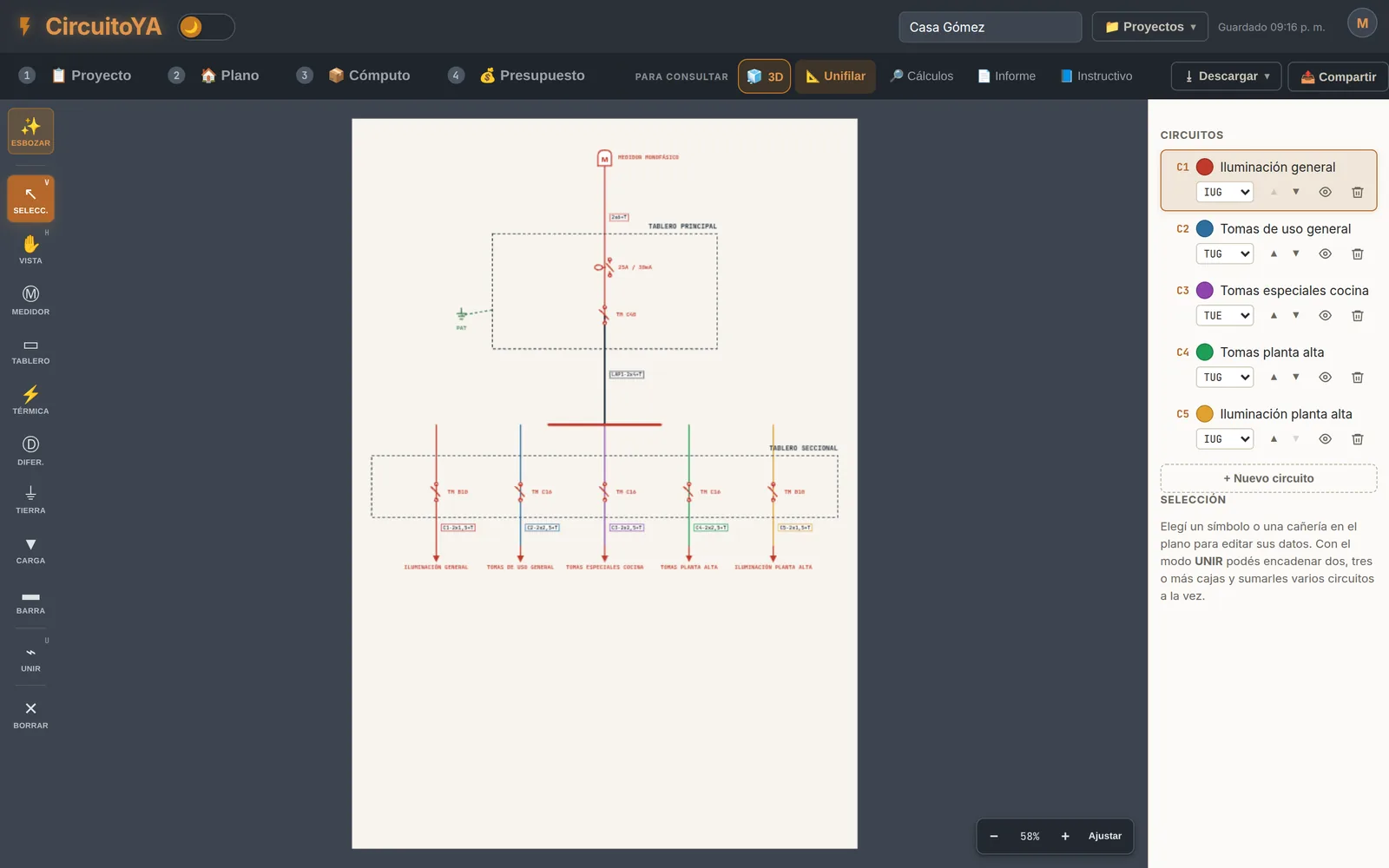The image size is (1389, 868).
Task: Click the Compartir share button
Action: pos(1338,76)
